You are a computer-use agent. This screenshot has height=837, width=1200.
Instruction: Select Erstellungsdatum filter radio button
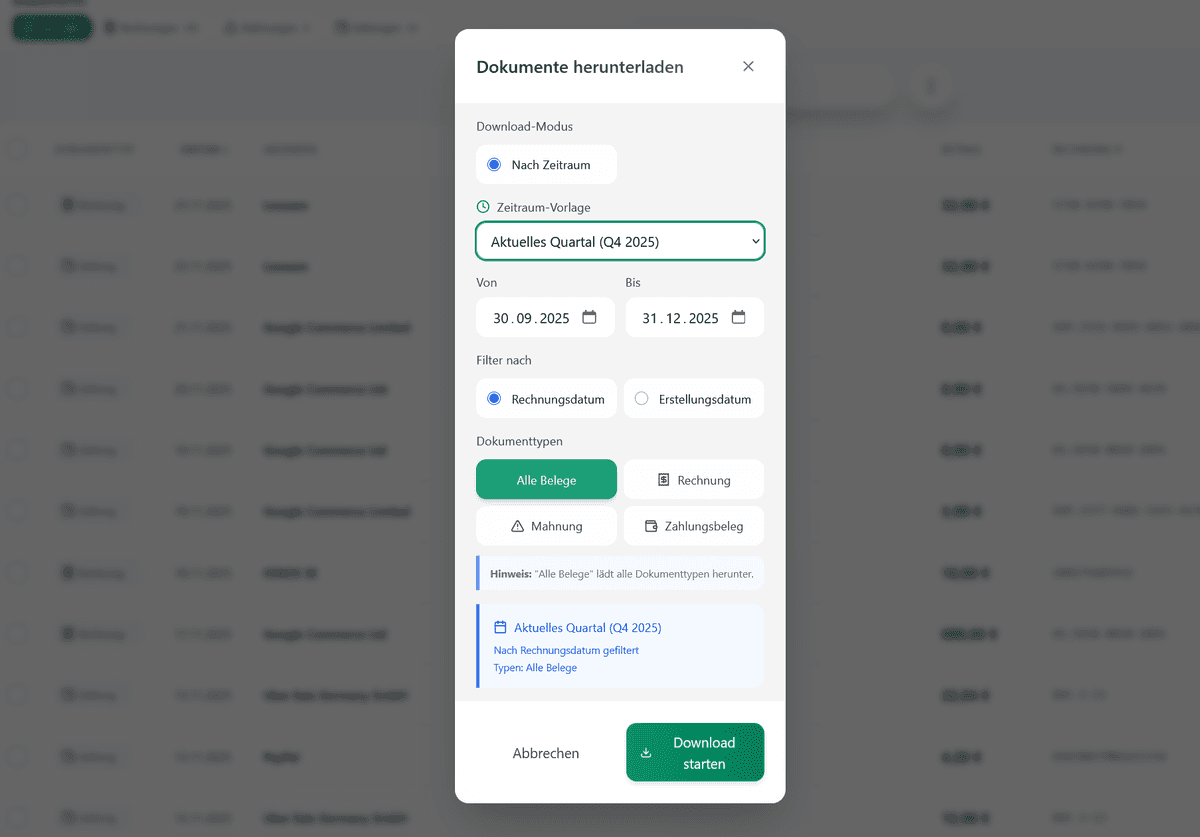pos(641,399)
